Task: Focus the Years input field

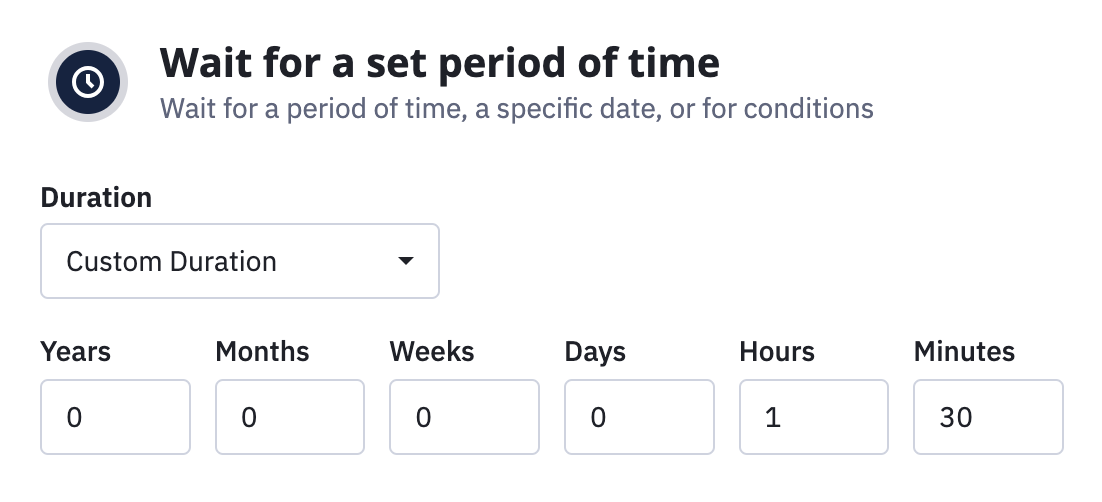Action: pyautogui.click(x=115, y=417)
